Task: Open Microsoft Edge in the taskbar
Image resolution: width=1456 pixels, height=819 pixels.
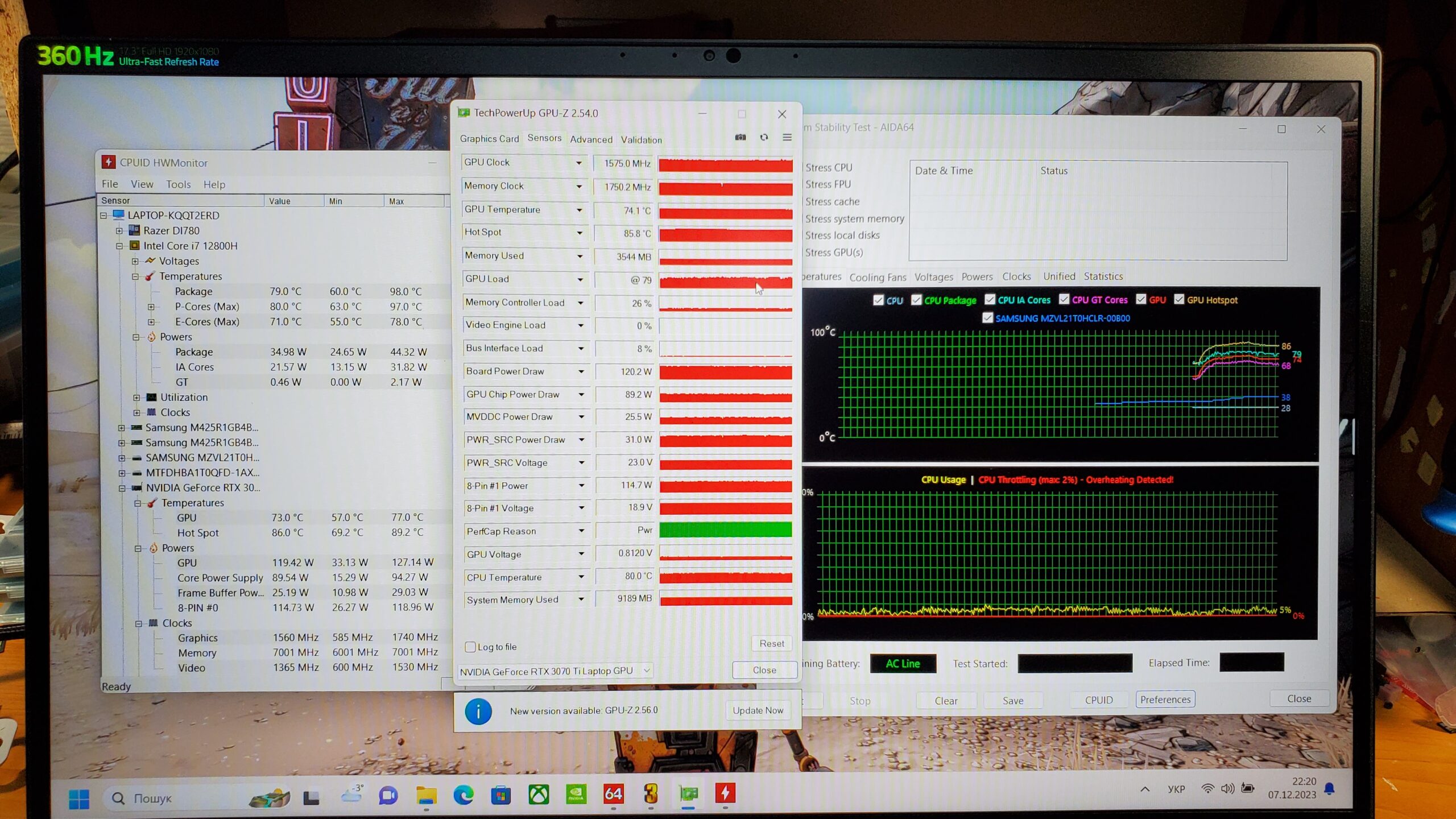Action: coord(463,795)
